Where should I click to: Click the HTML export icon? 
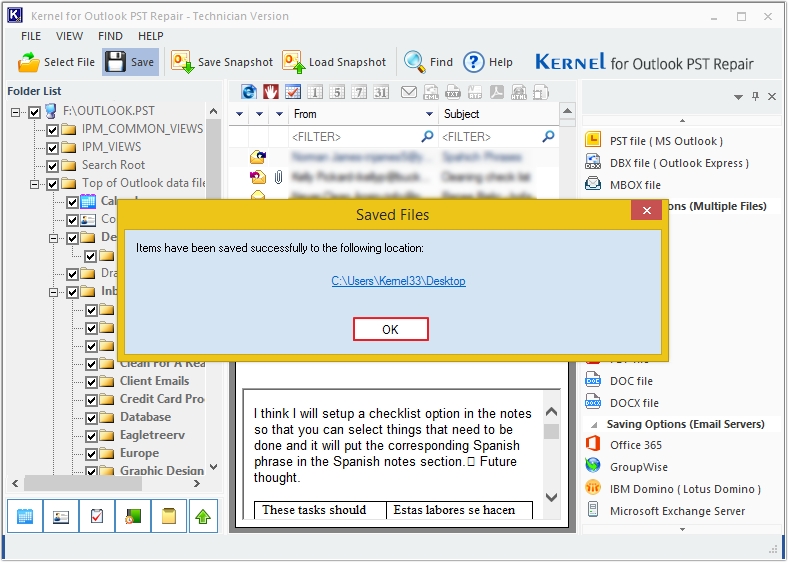[x=519, y=92]
